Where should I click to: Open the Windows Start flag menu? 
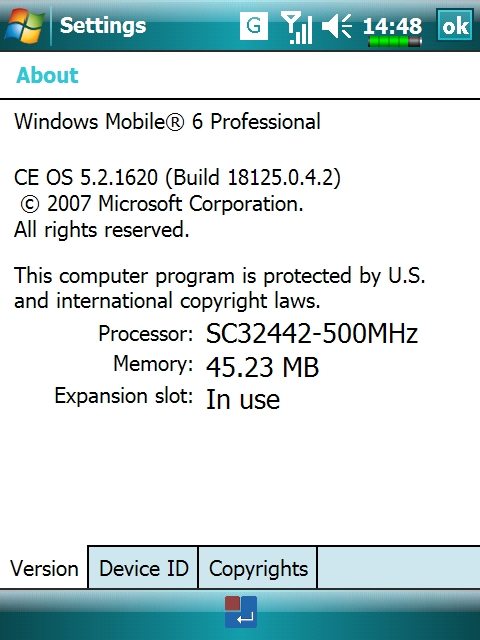24,25
